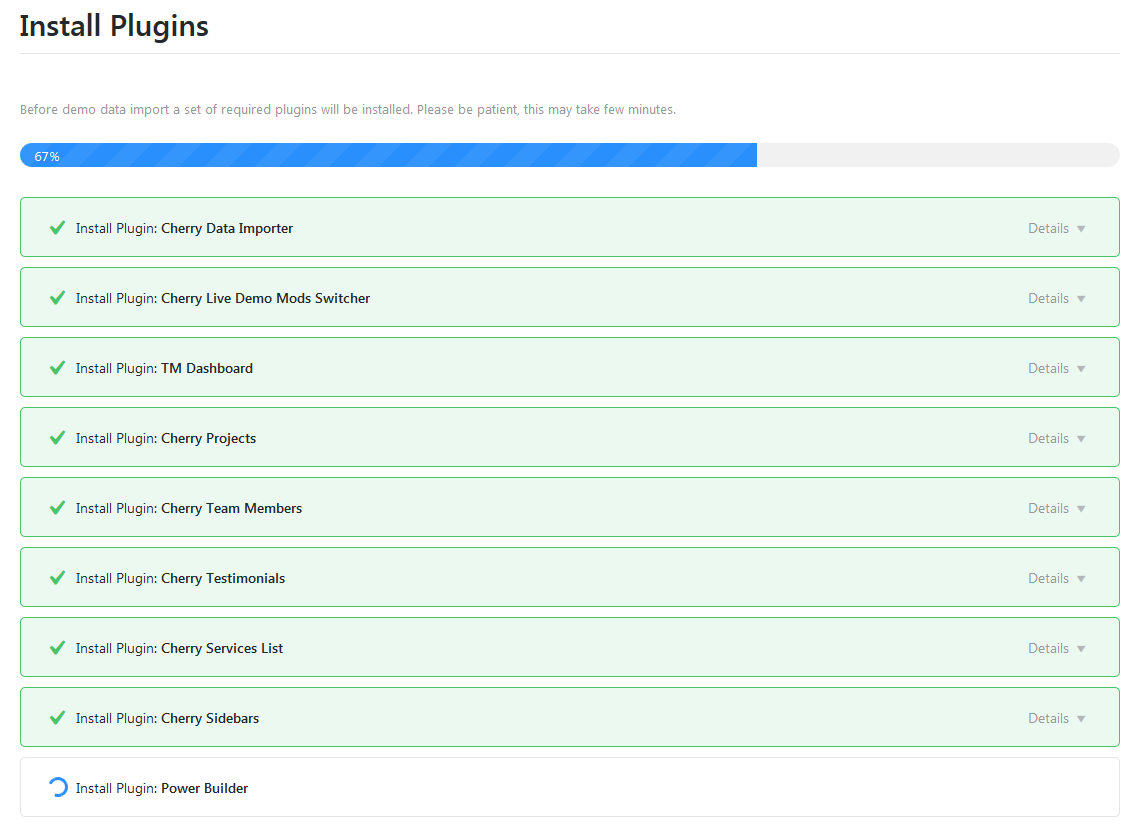Image resolution: width=1138 pixels, height=829 pixels.
Task: Click the Cherry Services List checkmark icon
Action: 58,648
